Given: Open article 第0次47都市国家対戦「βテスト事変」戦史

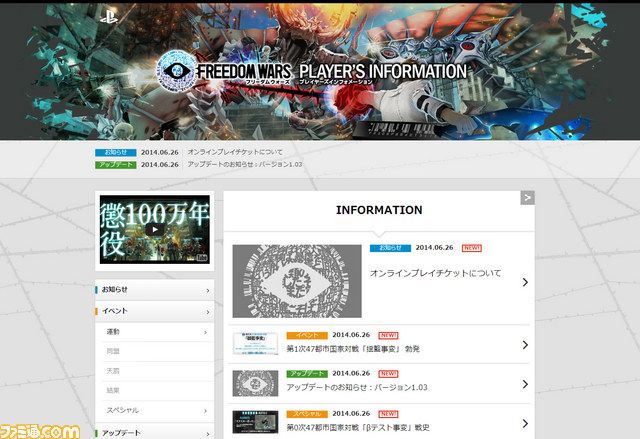Looking at the screenshot, I should pos(358,427).
